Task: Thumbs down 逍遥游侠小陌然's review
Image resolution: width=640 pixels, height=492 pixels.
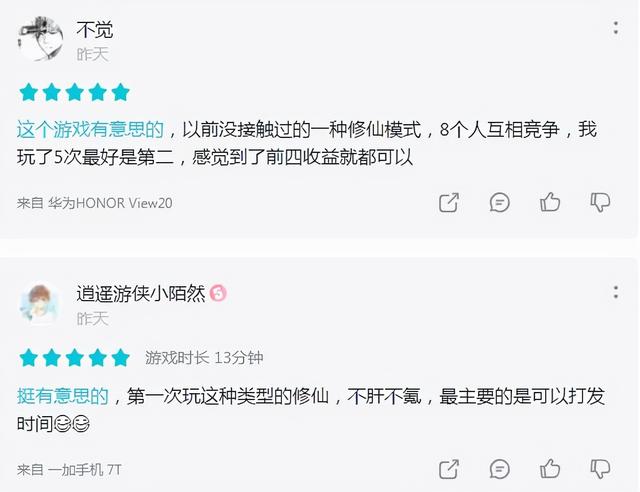Action: coord(600,469)
